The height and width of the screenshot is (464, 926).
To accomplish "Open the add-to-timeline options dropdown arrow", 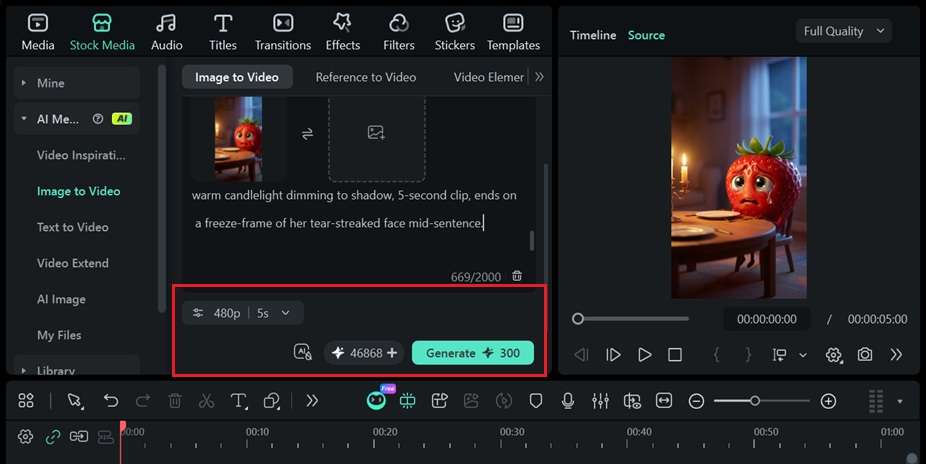I will pyautogui.click(x=803, y=355).
